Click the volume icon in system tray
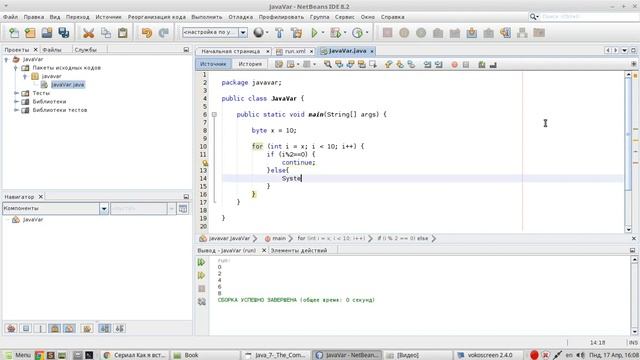 [580, 355]
